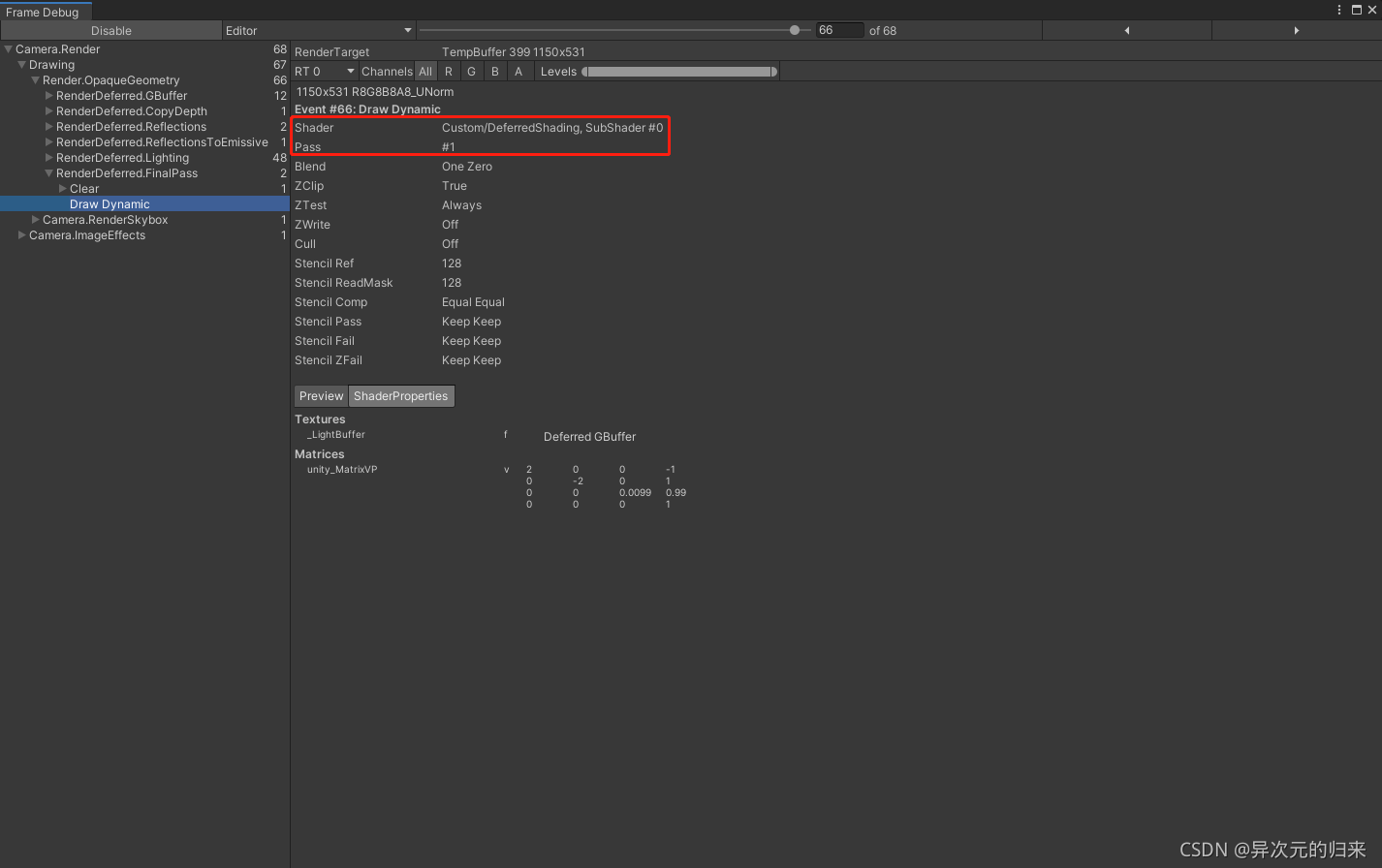
Task: Select the R channel icon
Action: [448, 71]
